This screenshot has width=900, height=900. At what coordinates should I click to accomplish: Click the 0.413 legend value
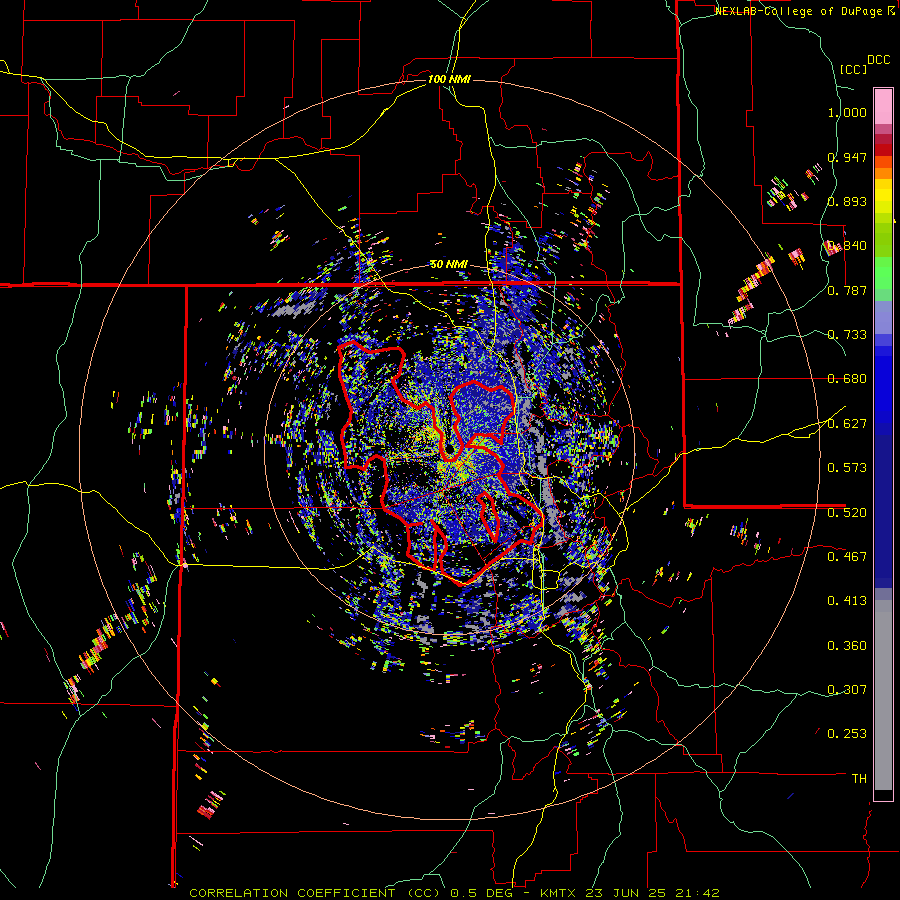(x=847, y=601)
